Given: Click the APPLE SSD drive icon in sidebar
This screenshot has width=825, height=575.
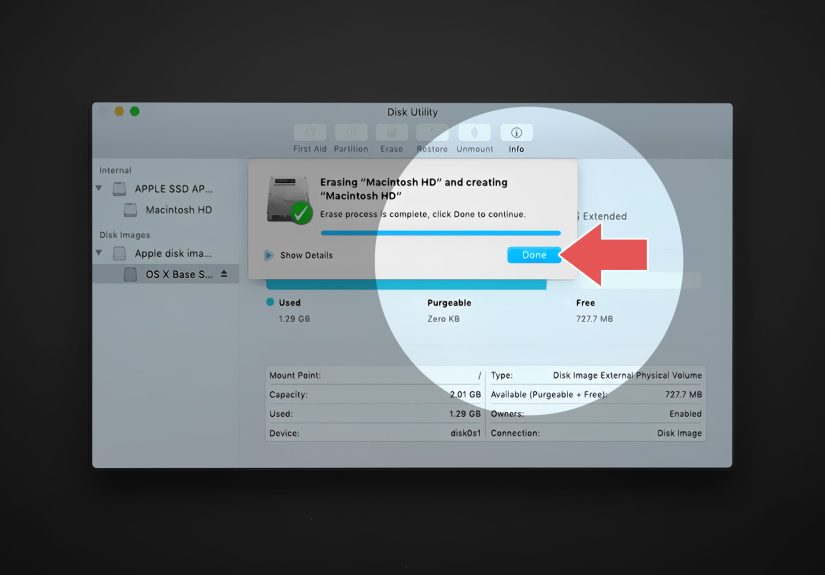Looking at the screenshot, I should click(119, 189).
